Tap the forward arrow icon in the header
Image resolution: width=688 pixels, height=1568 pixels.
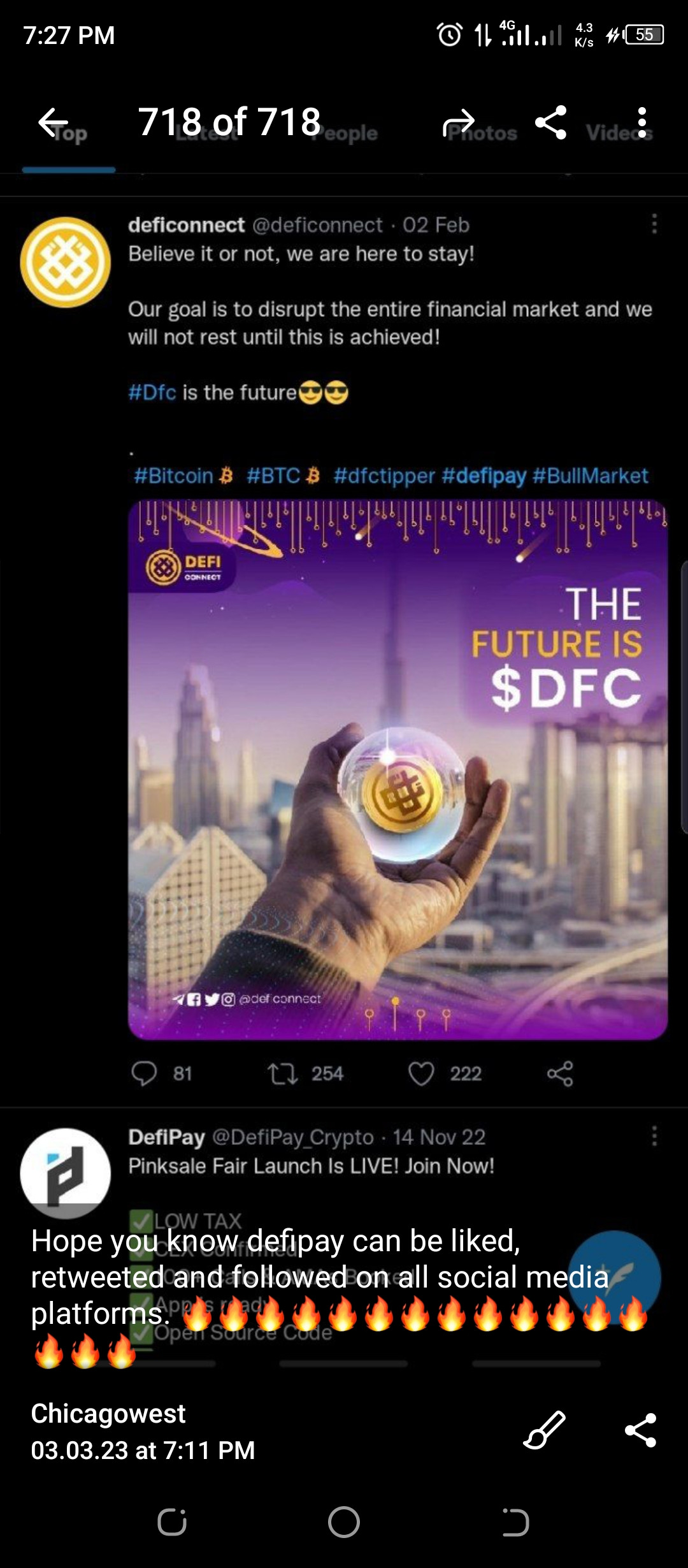pos(459,122)
